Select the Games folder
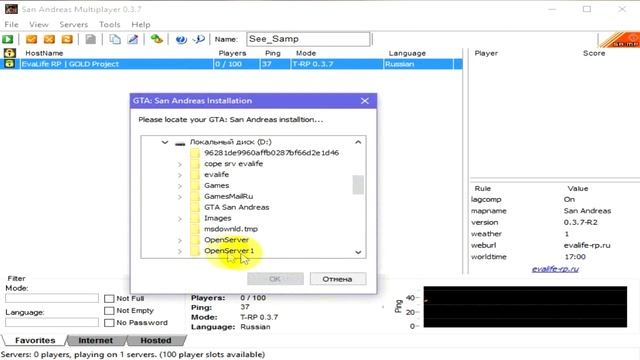Image resolution: width=640 pixels, height=360 pixels. point(216,185)
